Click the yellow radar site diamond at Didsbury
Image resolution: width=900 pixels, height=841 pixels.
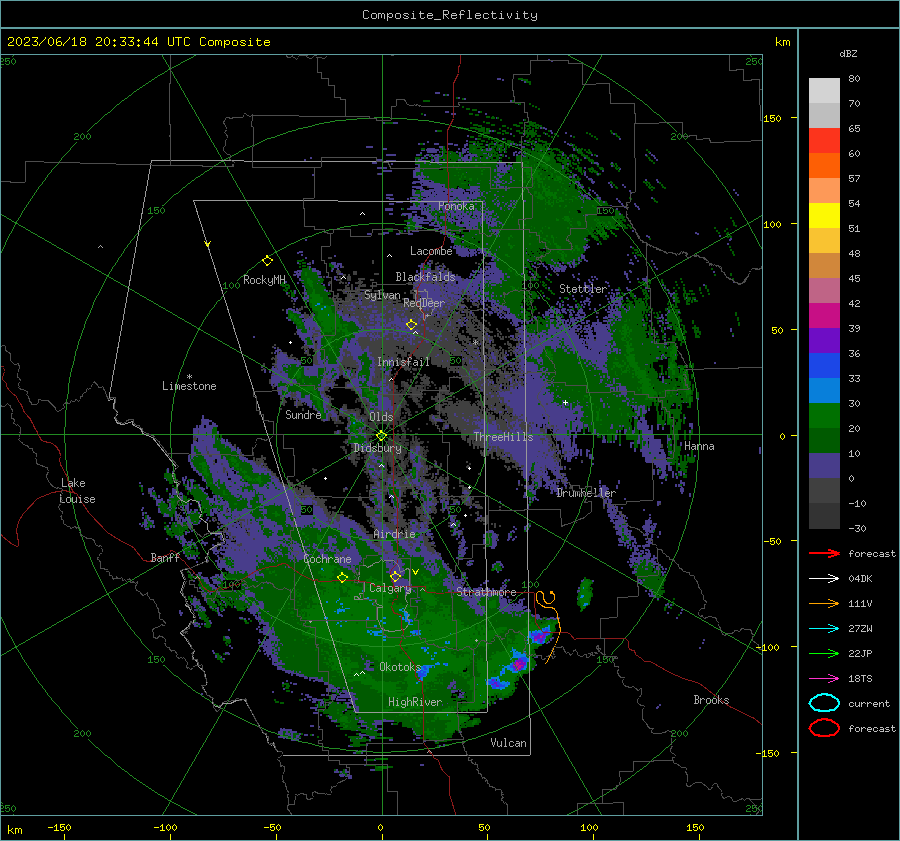pyautogui.click(x=382, y=435)
